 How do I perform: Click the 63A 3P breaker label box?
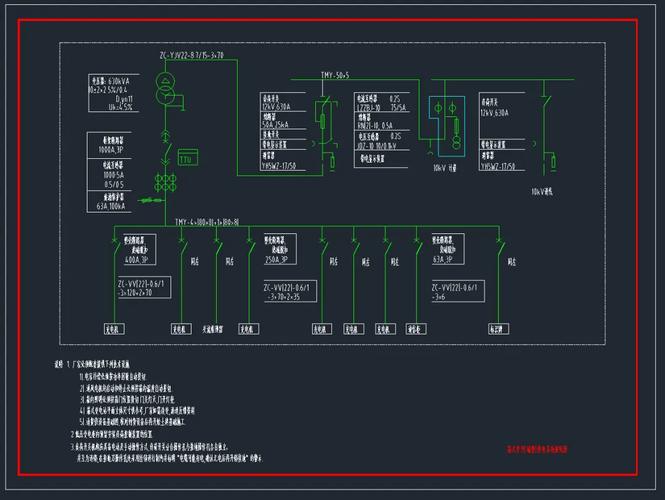447,250
